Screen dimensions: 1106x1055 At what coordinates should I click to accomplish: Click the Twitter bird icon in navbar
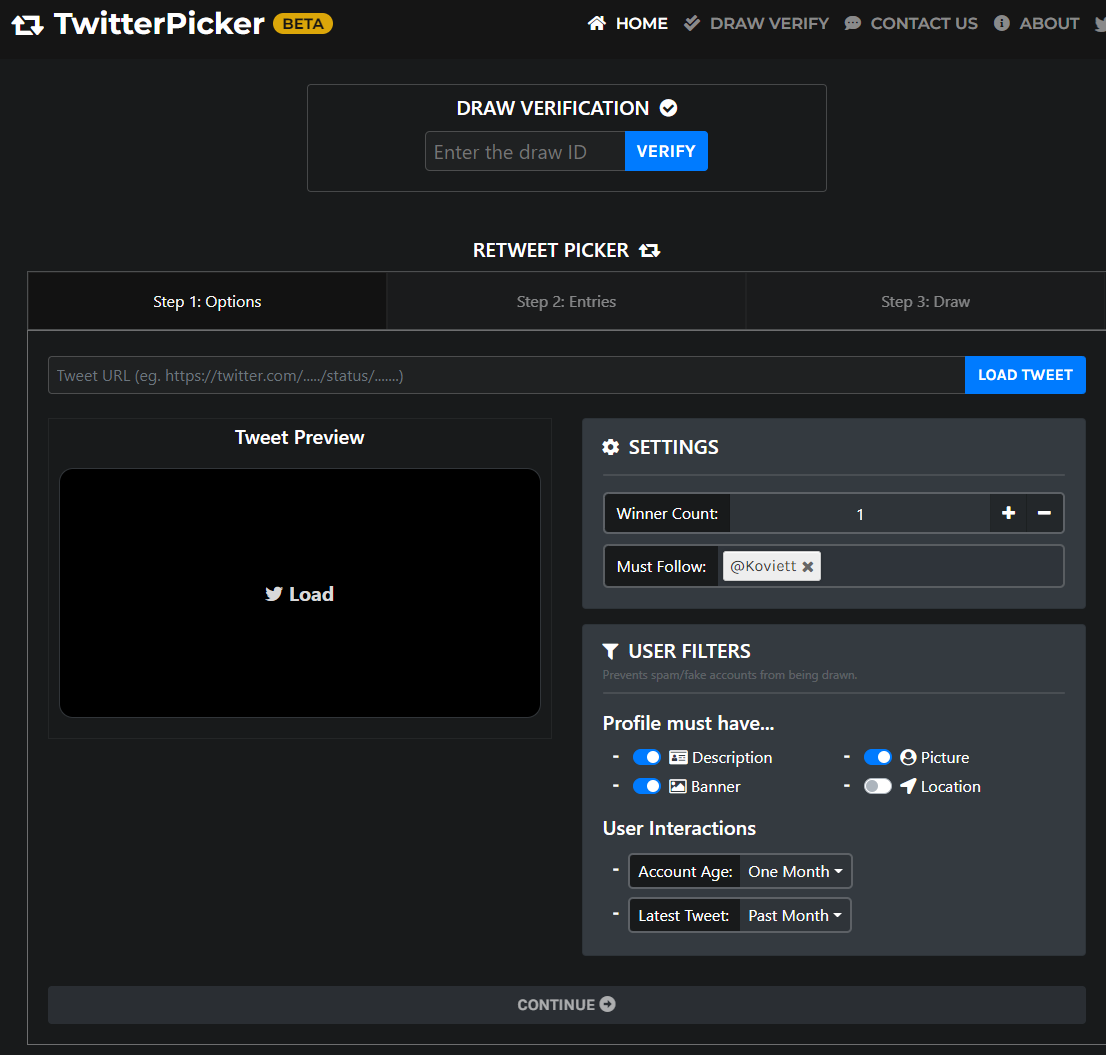(1100, 24)
